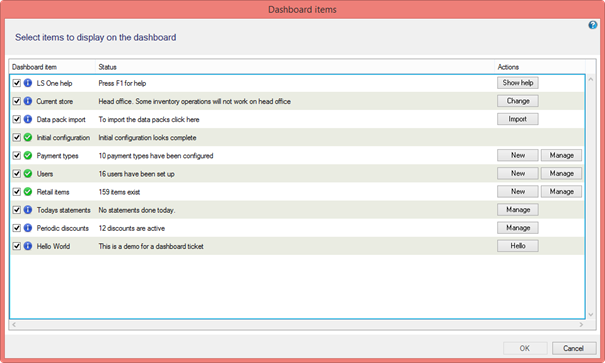
Task: Click the Actions column header
Action: pyautogui.click(x=540, y=67)
